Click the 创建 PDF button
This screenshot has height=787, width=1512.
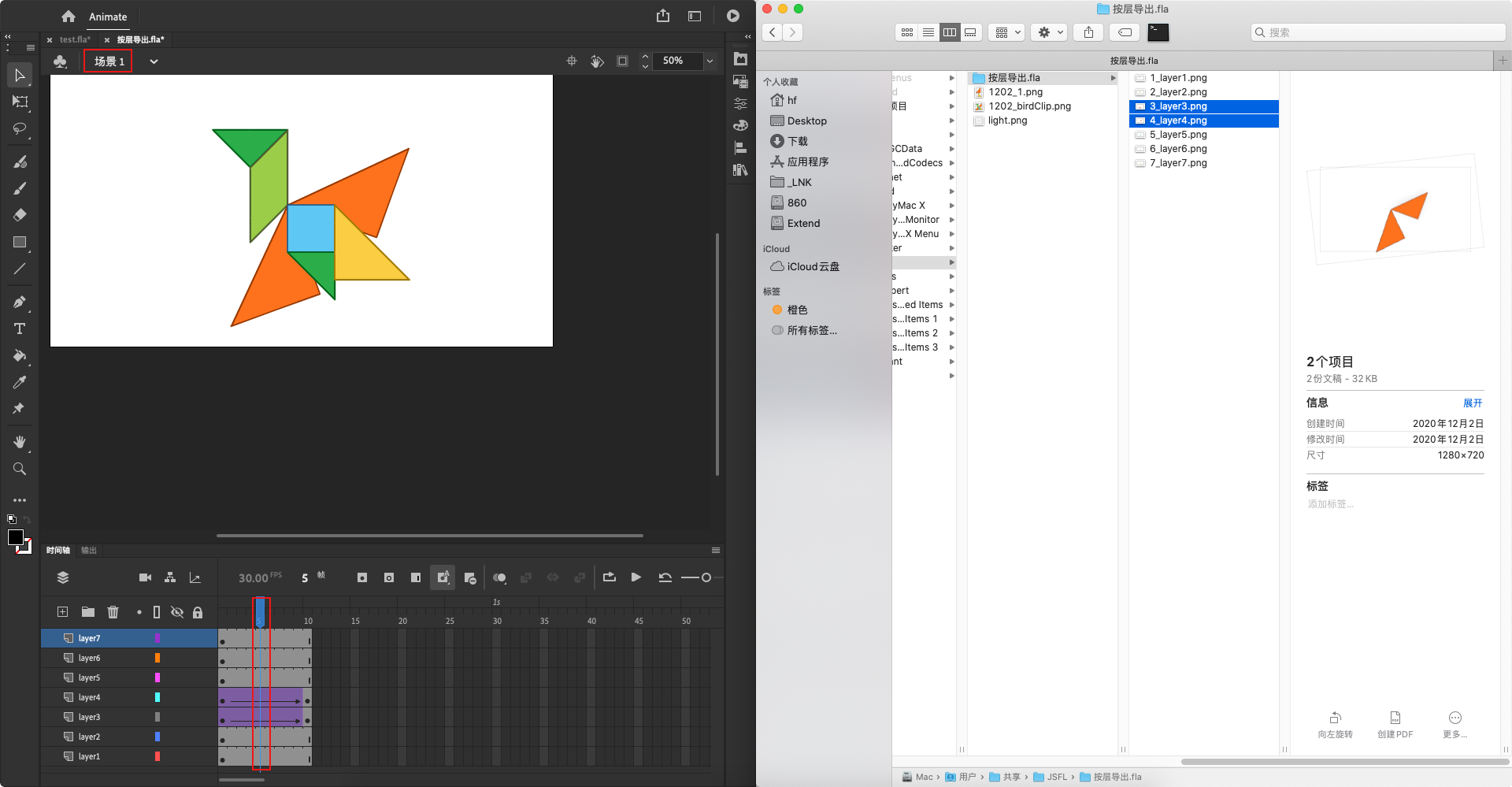coord(1395,724)
